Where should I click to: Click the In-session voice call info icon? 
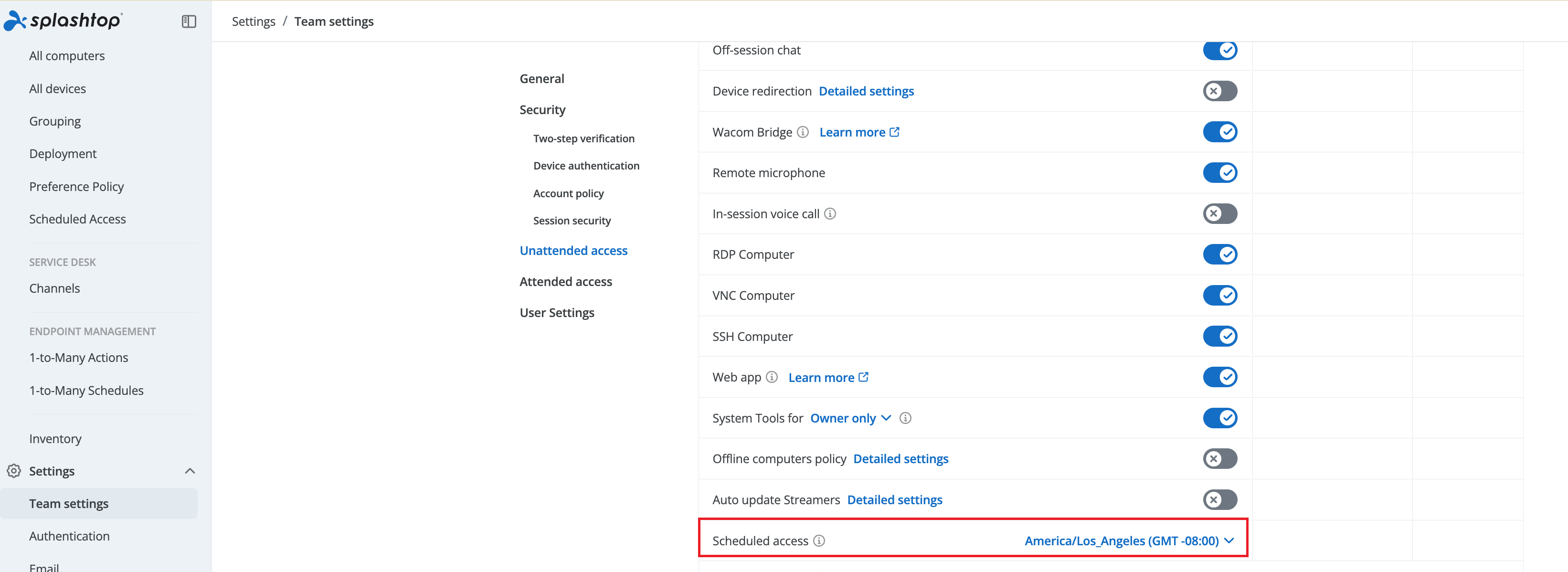pyautogui.click(x=830, y=213)
